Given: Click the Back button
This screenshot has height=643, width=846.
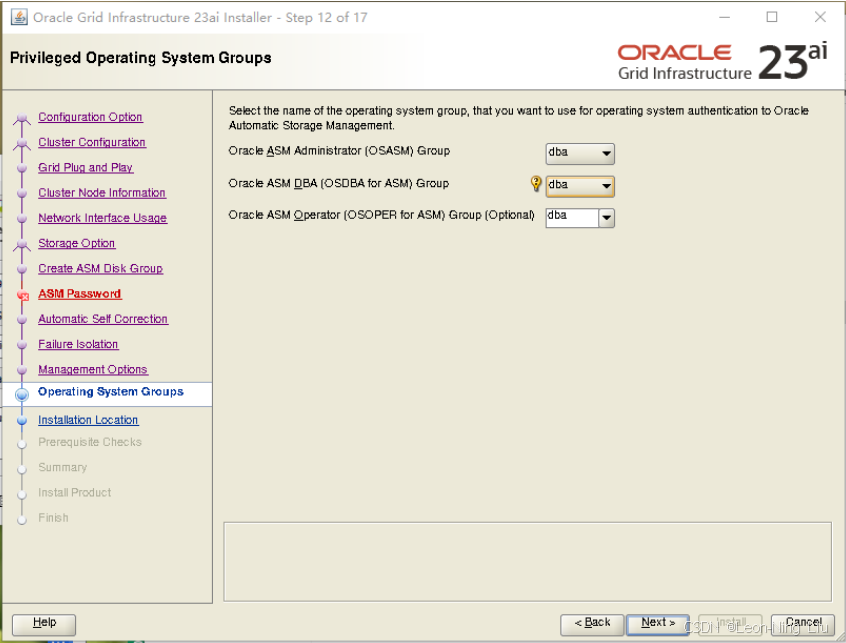Looking at the screenshot, I should [592, 624].
